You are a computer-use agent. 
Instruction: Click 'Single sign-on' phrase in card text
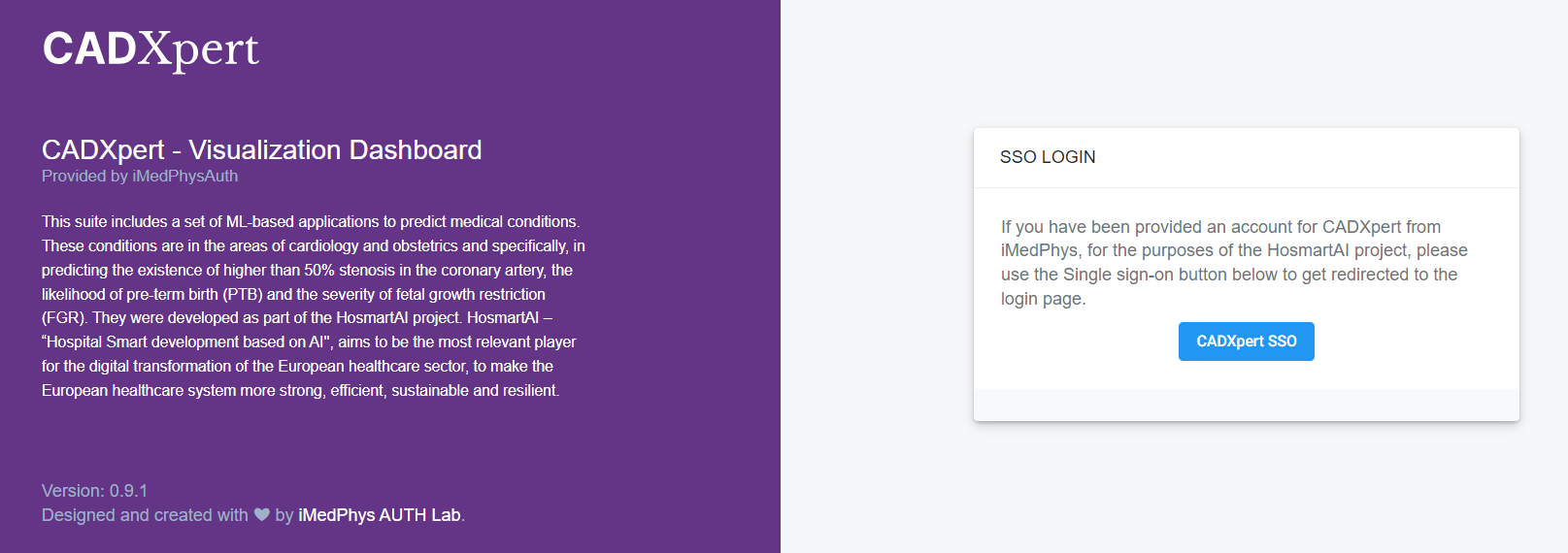point(1118,275)
